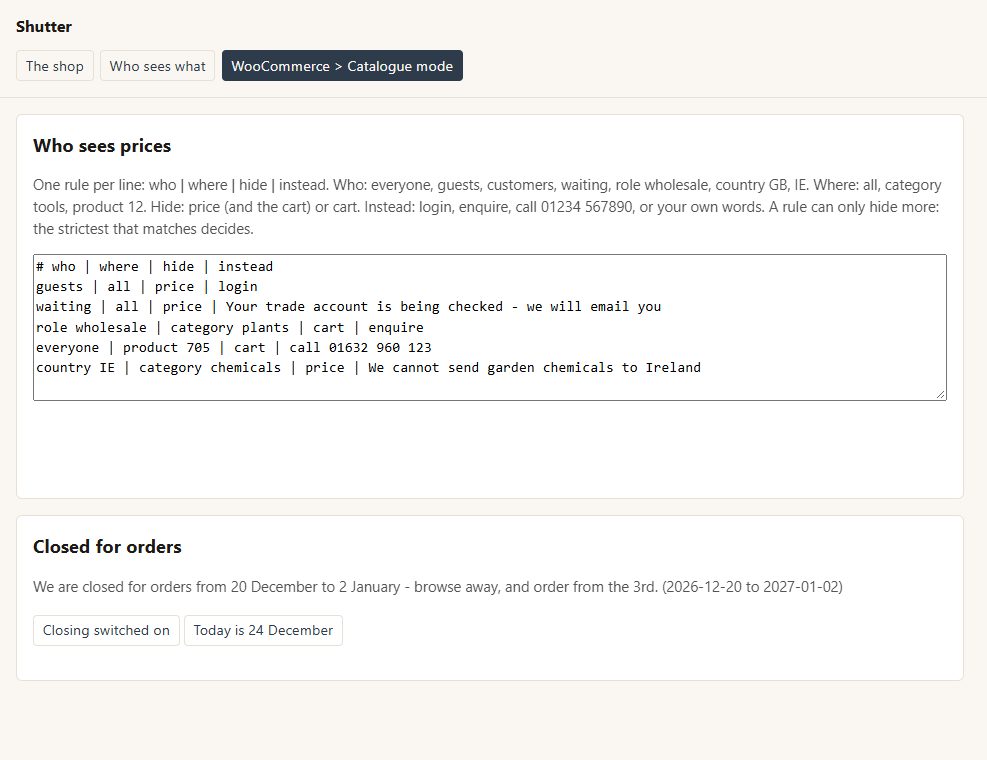Click the Today is 24 December chip
The height and width of the screenshot is (760, 987).
pos(263,630)
